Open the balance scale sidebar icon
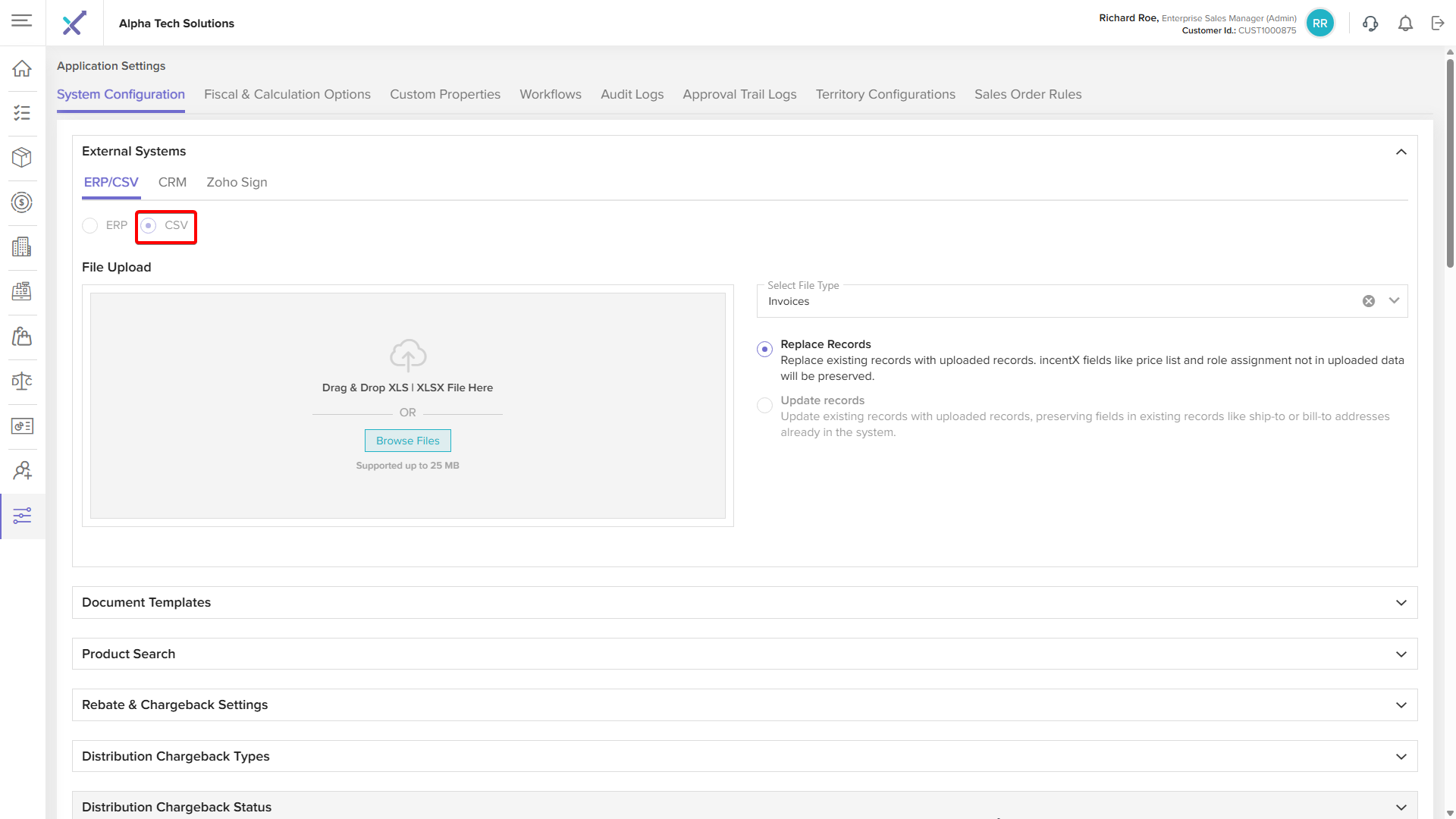Viewport: 1456px width, 819px height. (22, 381)
